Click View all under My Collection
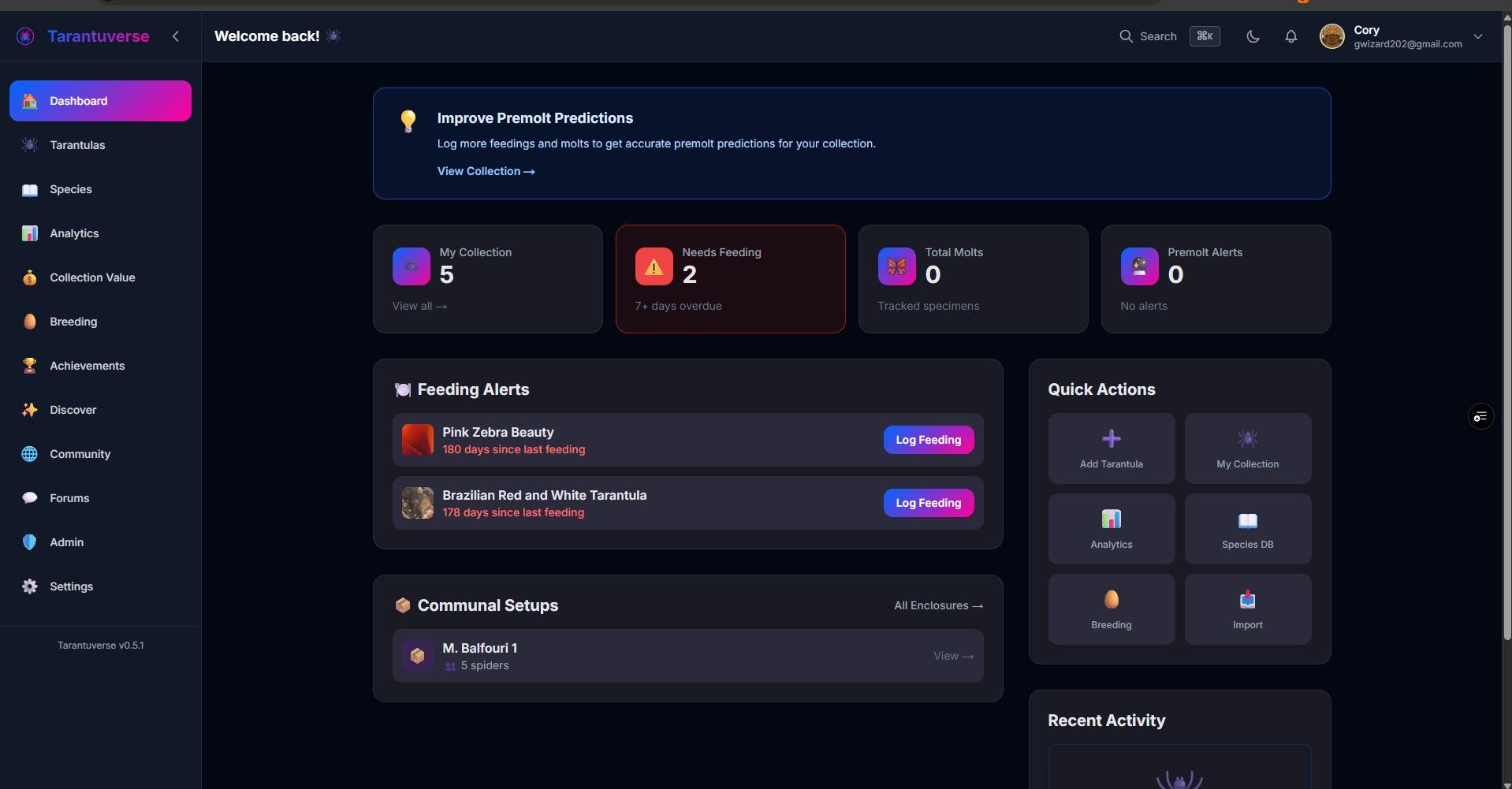The width and height of the screenshot is (1512, 789). point(419,306)
